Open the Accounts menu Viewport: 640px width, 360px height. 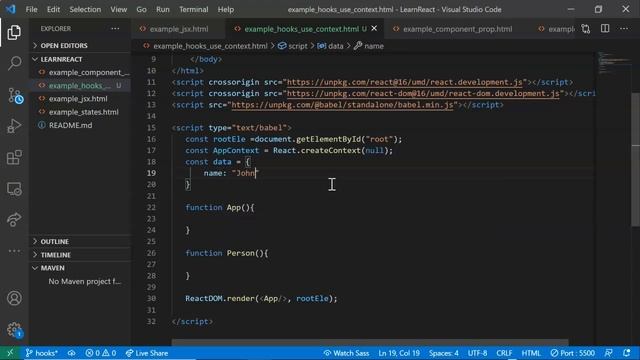(x=14, y=298)
